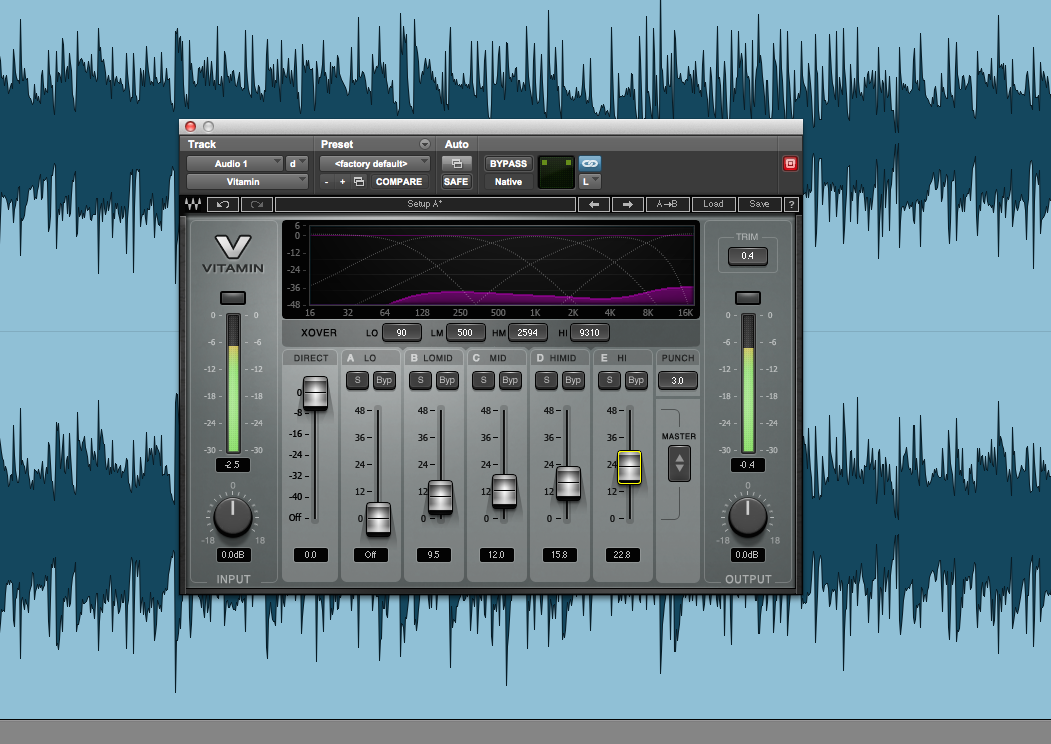Screen dimensions: 1051x744
Task: Click the Save button
Action: pyautogui.click(x=759, y=204)
